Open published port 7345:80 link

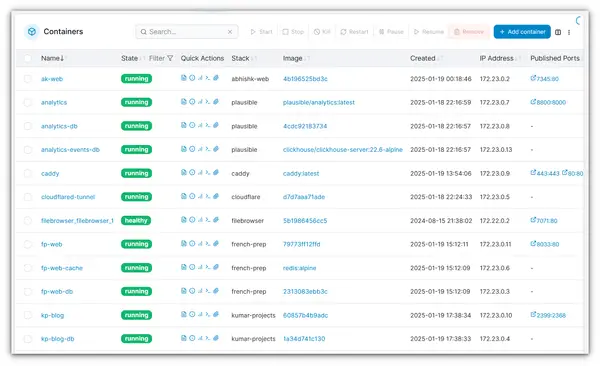pos(545,78)
